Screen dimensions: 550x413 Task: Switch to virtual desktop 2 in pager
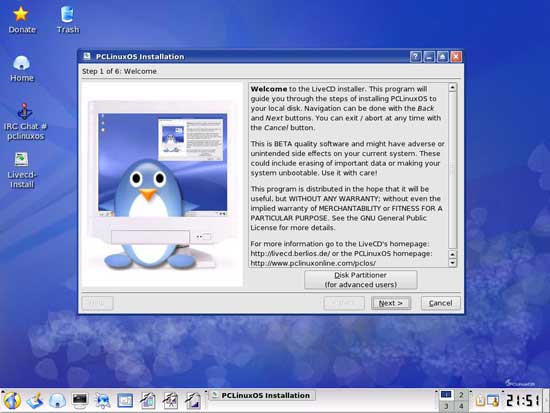[x=461, y=395]
